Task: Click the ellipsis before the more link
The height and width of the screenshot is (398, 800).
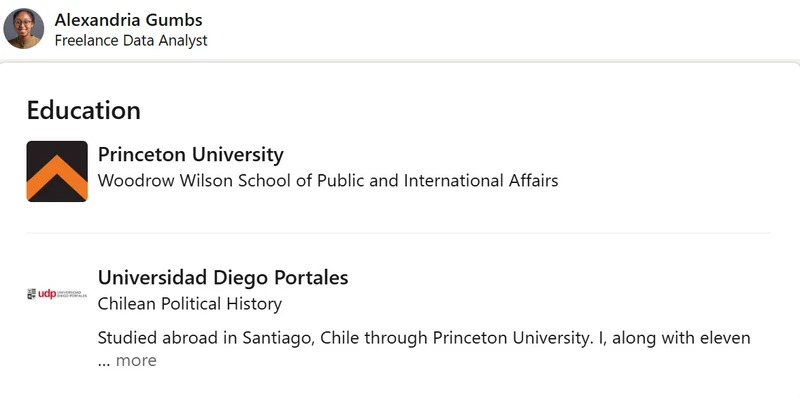Action: tap(104, 363)
